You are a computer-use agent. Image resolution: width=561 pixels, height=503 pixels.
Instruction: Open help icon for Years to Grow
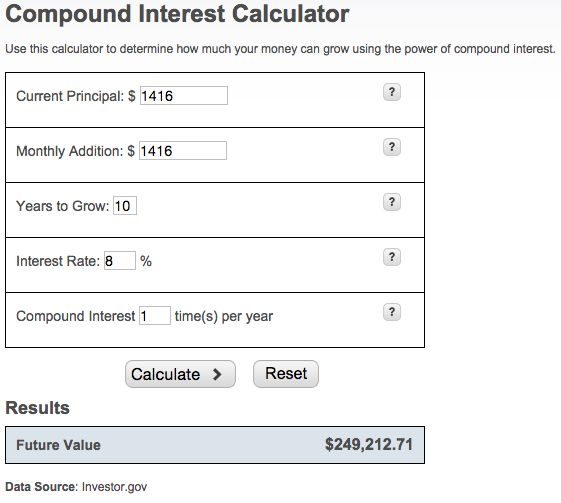coord(392,202)
